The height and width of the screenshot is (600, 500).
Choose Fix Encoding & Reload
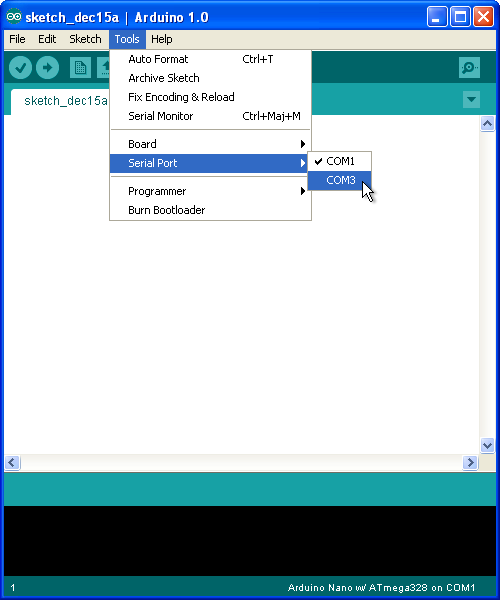pyautogui.click(x=210, y=97)
